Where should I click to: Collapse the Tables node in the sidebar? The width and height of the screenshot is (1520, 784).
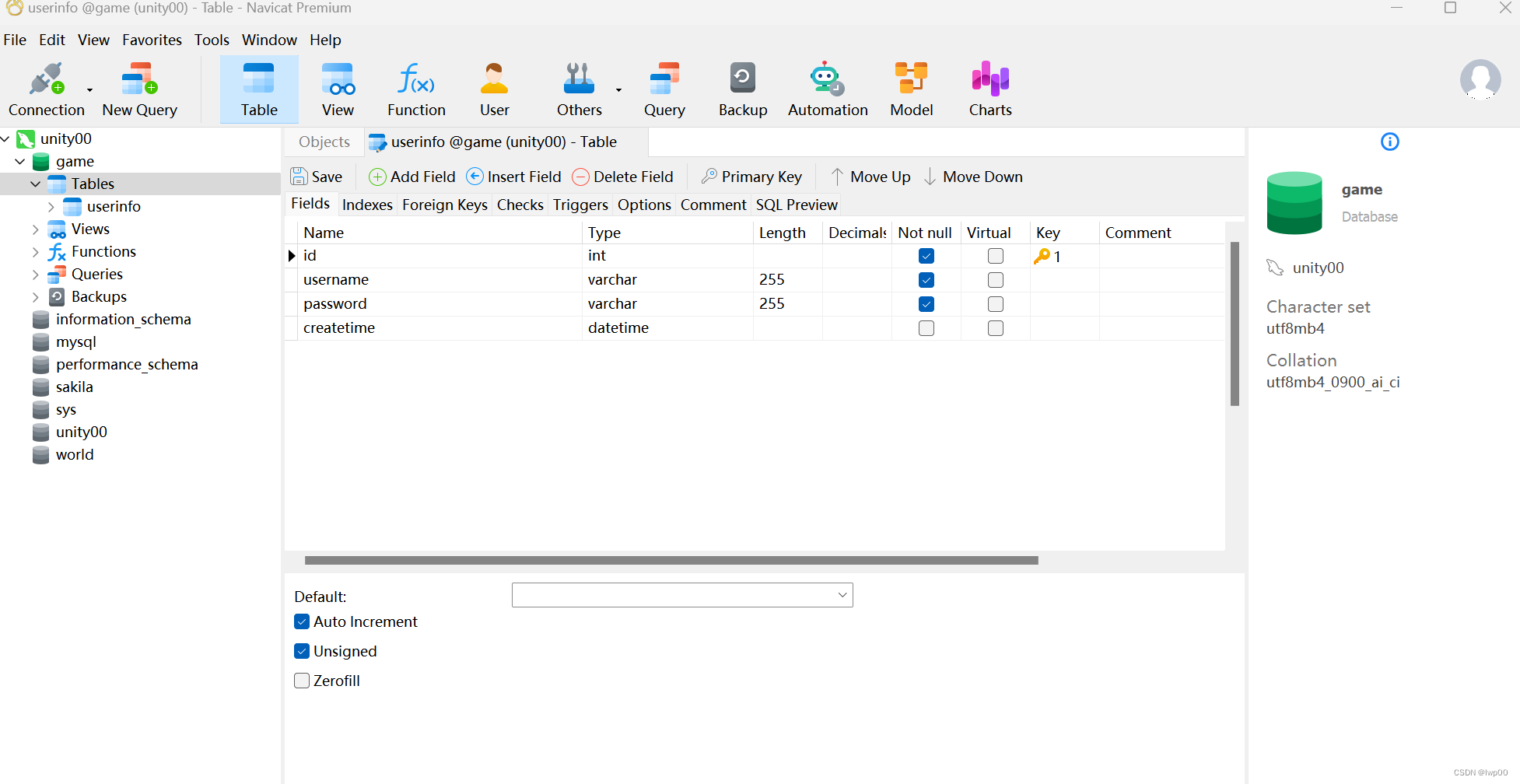click(35, 184)
